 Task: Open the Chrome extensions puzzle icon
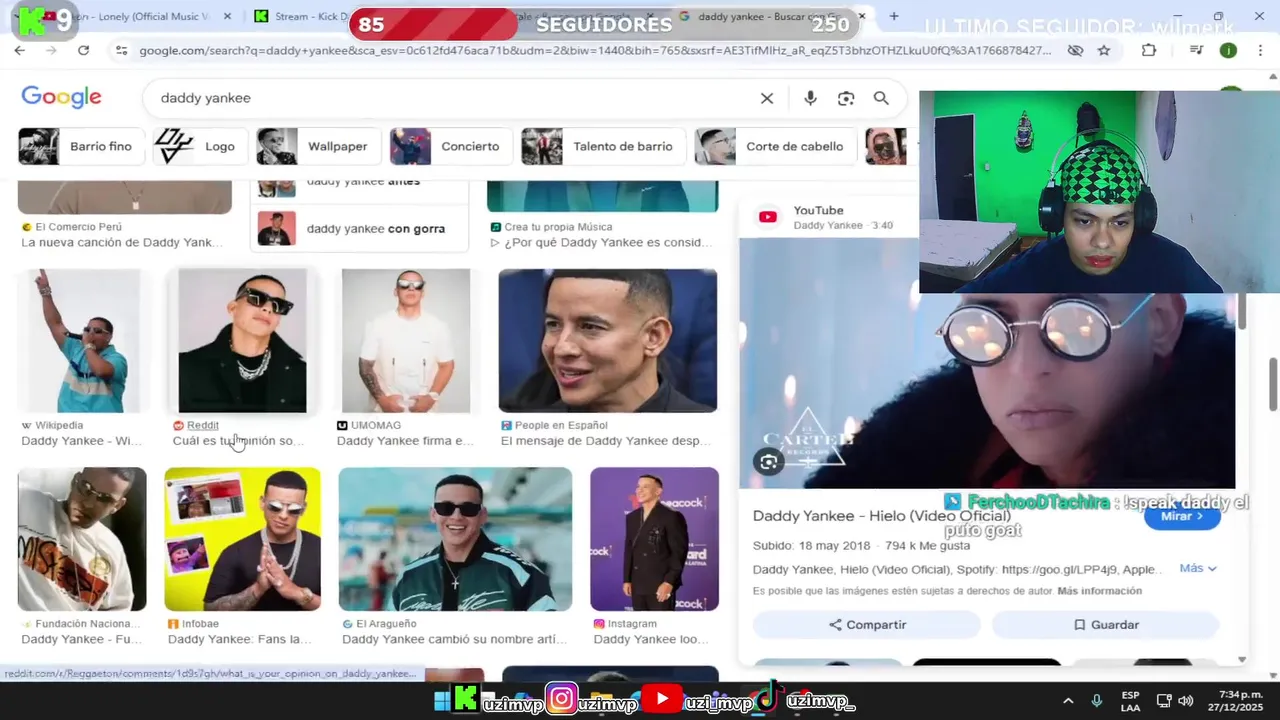tap(1148, 50)
